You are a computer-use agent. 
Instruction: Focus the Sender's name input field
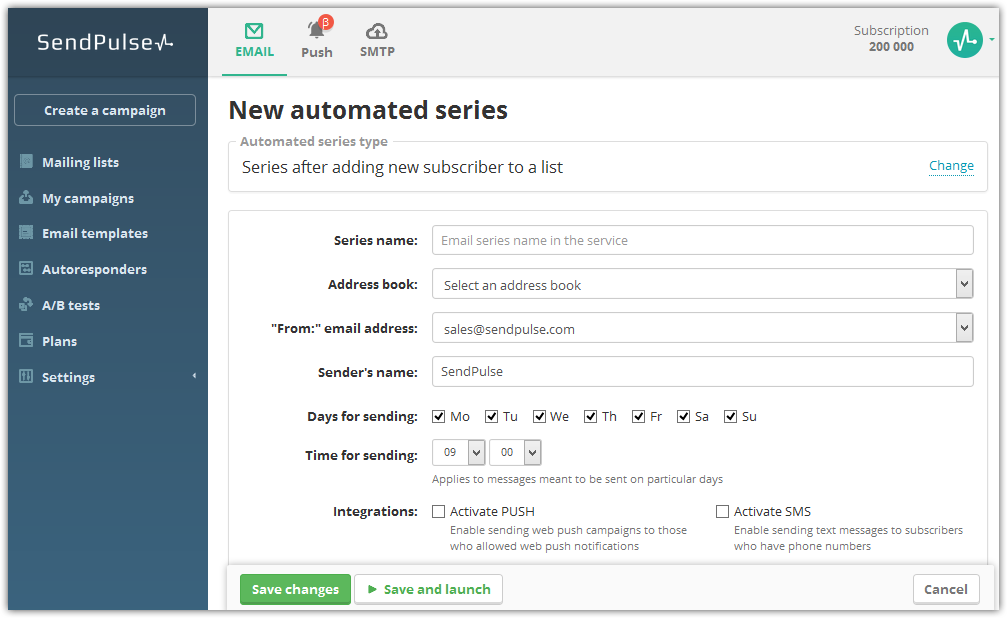pos(703,371)
